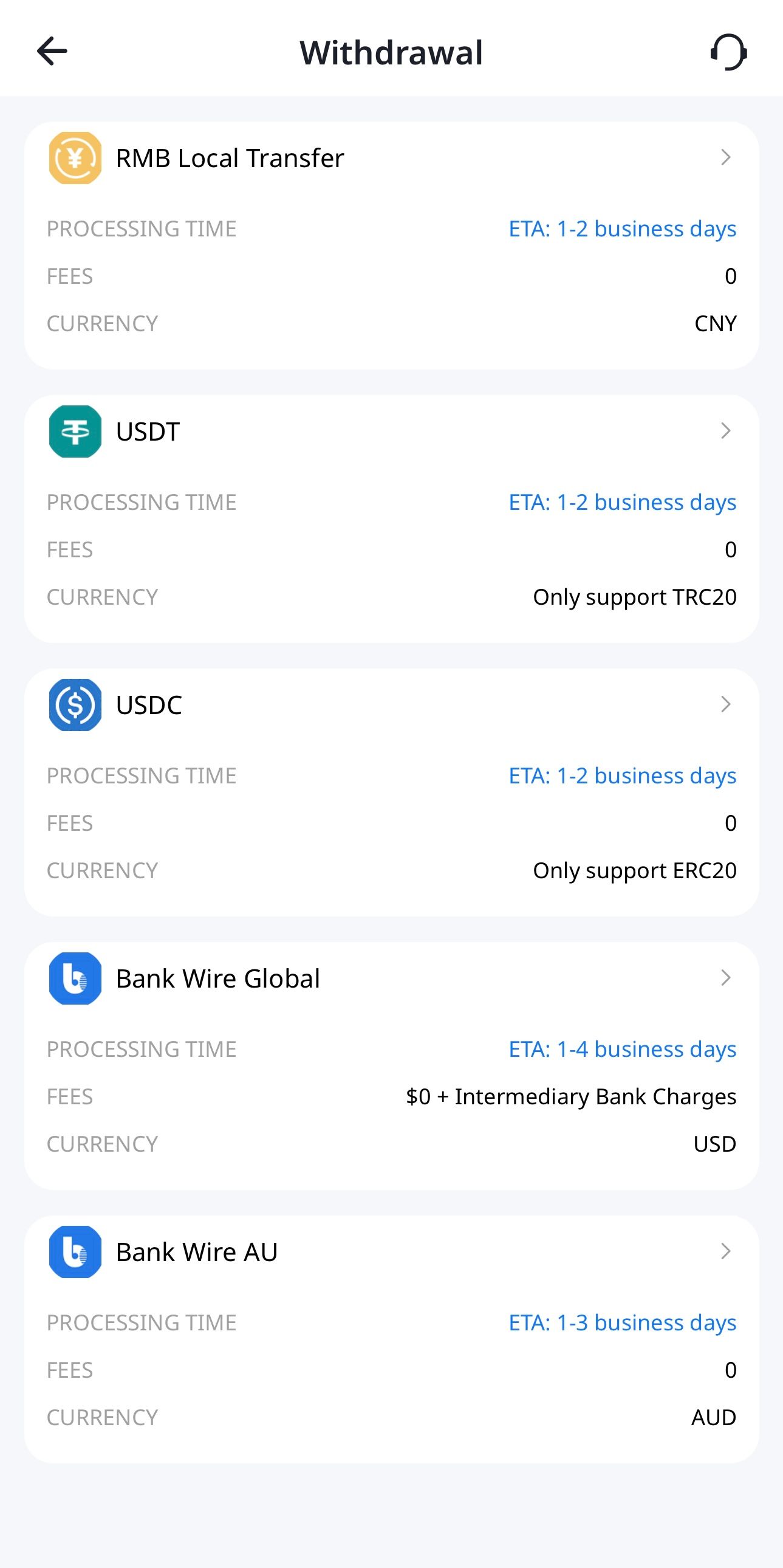This screenshot has width=783, height=1568.
Task: Tap the RMB yuan coin icon
Action: click(x=75, y=158)
